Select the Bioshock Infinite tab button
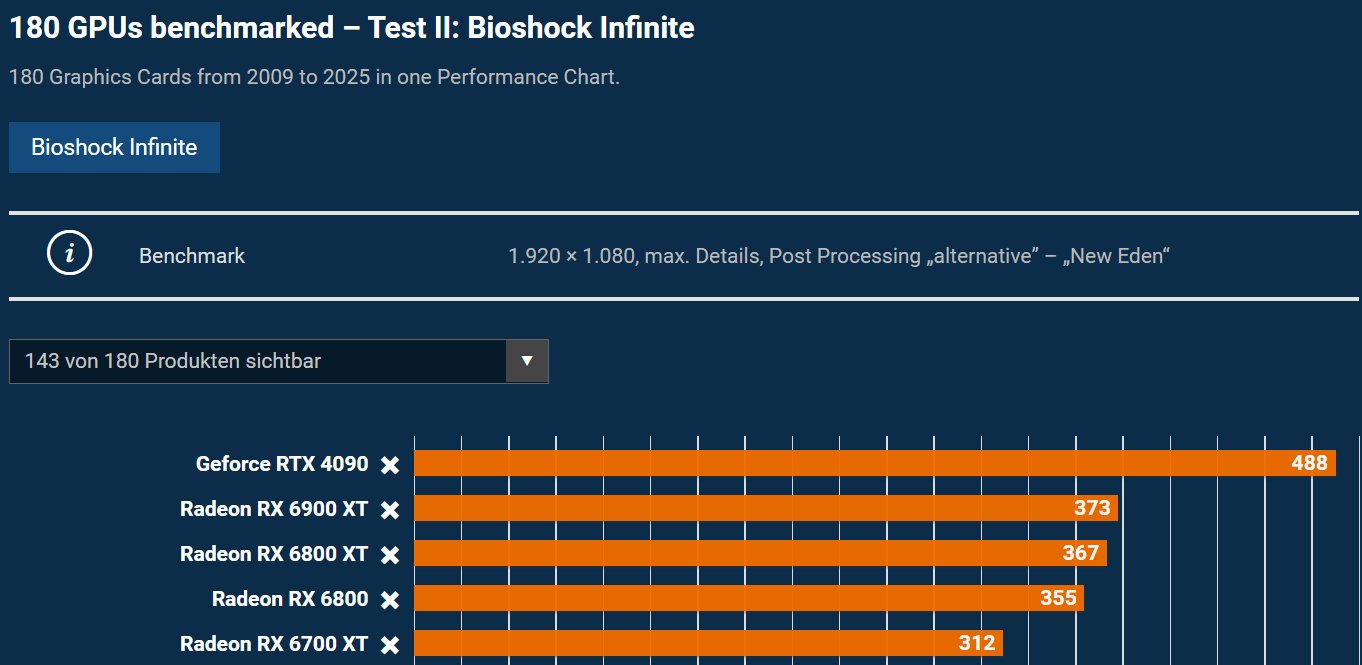 coord(114,148)
